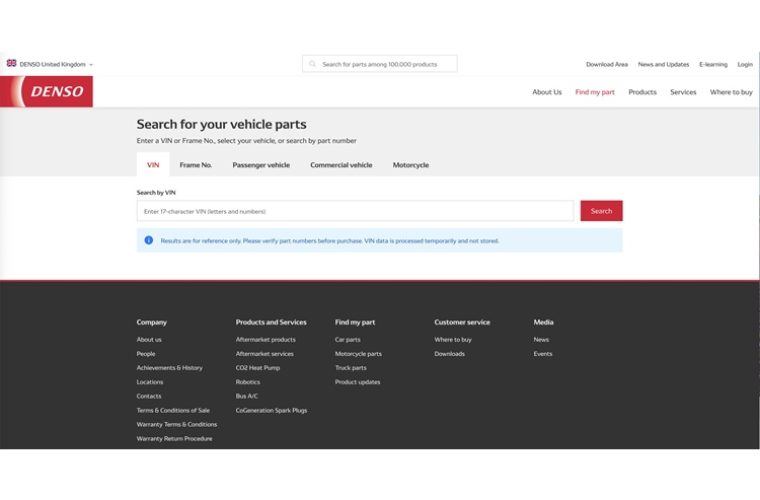Open footer People link

(146, 354)
